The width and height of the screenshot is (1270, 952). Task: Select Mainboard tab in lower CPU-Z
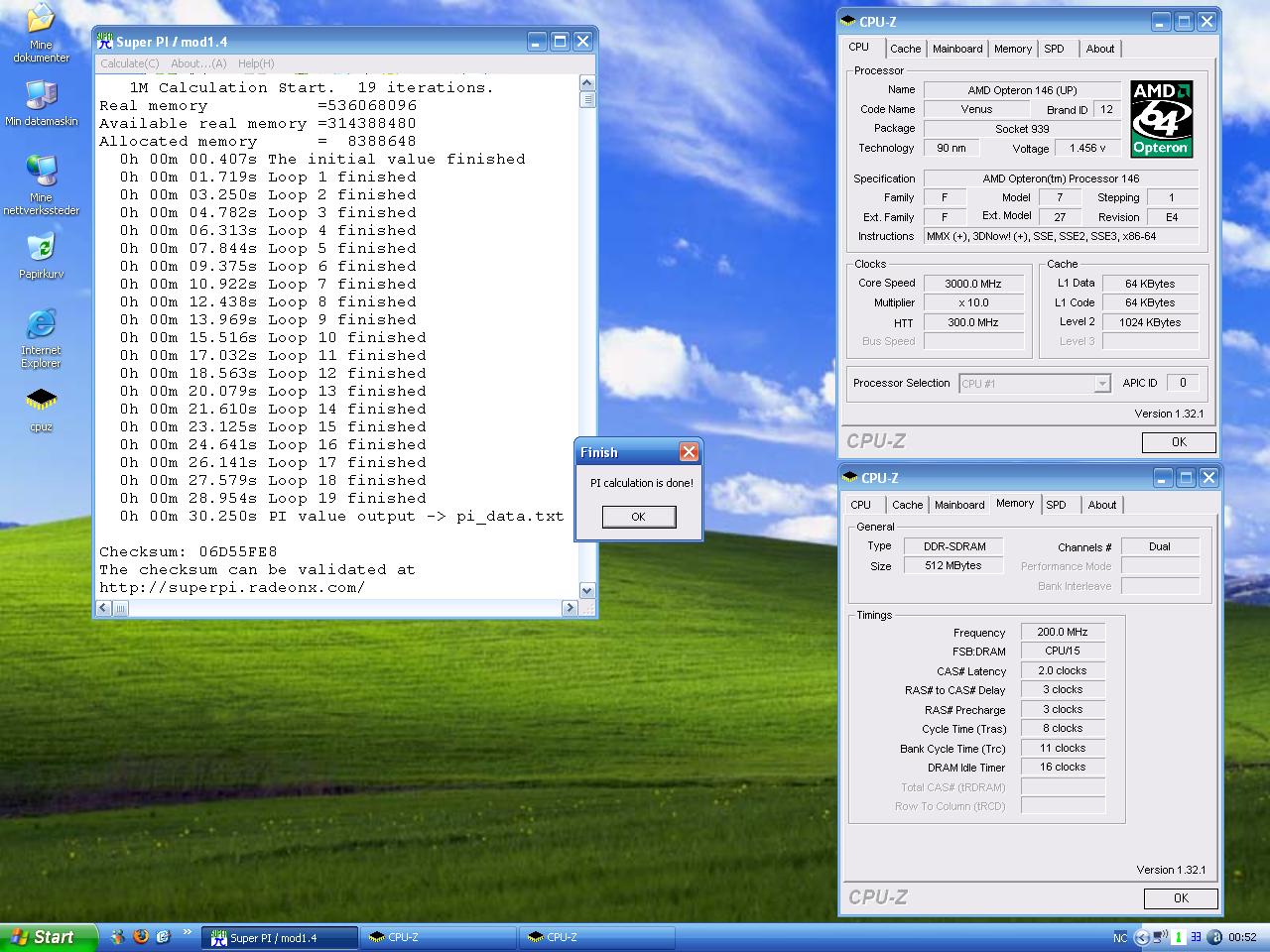tap(959, 505)
